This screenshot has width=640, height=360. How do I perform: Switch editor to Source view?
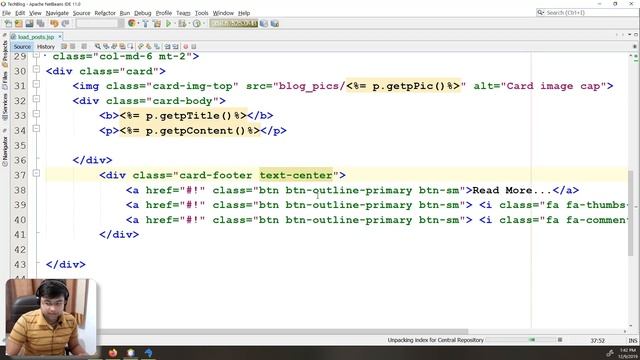click(22, 47)
